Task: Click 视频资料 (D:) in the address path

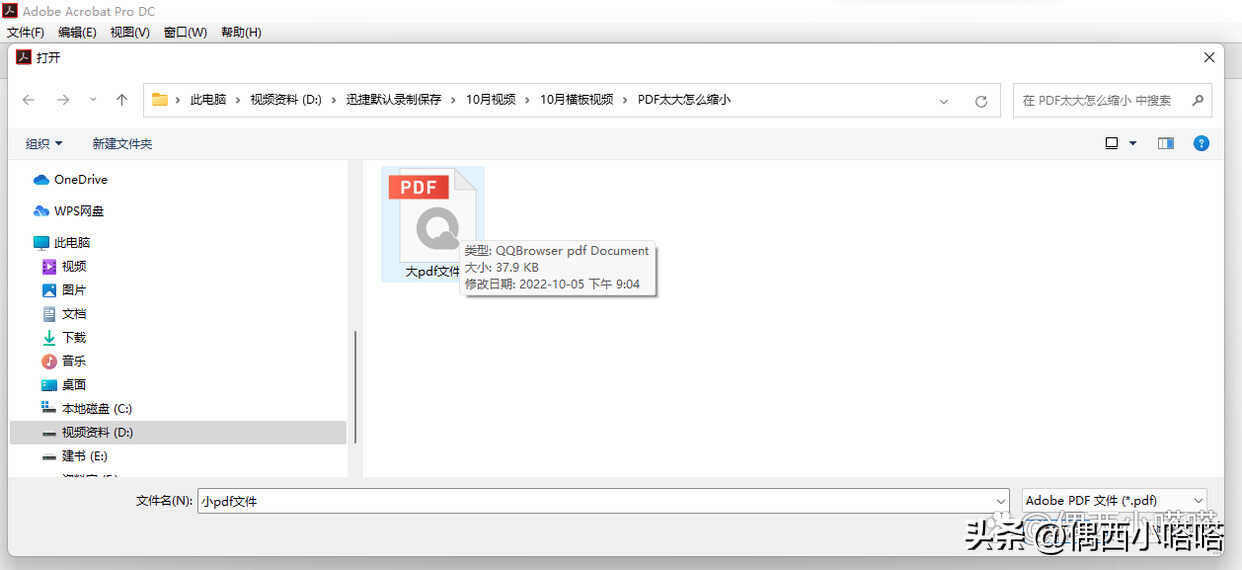Action: [286, 100]
